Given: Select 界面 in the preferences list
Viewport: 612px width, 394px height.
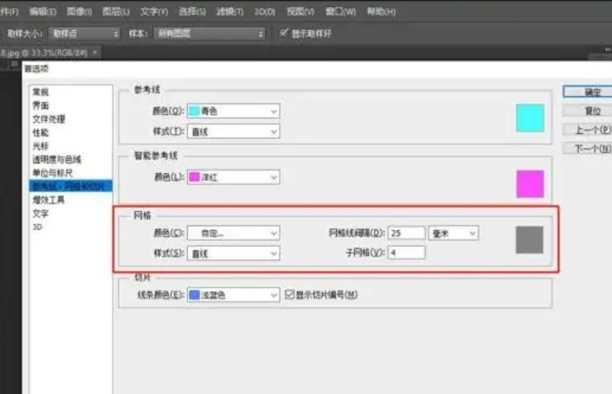Looking at the screenshot, I should (41, 106).
